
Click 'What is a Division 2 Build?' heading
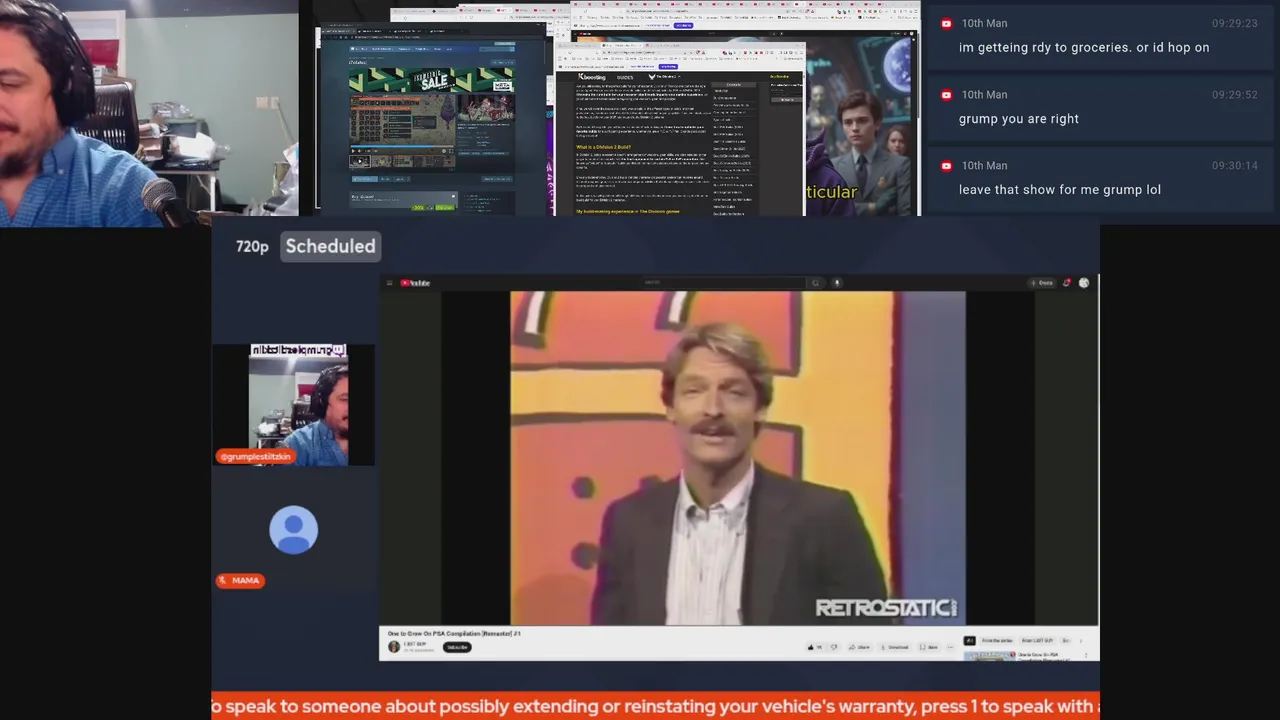click(x=603, y=147)
